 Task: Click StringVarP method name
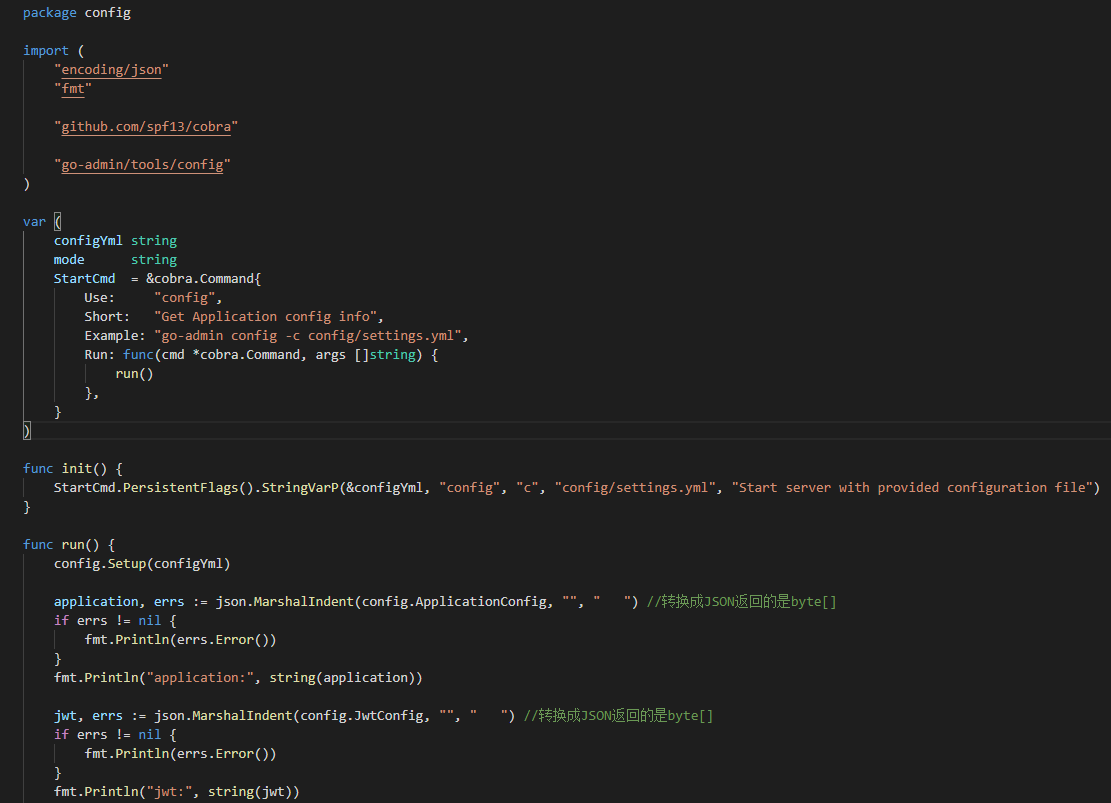pos(300,488)
